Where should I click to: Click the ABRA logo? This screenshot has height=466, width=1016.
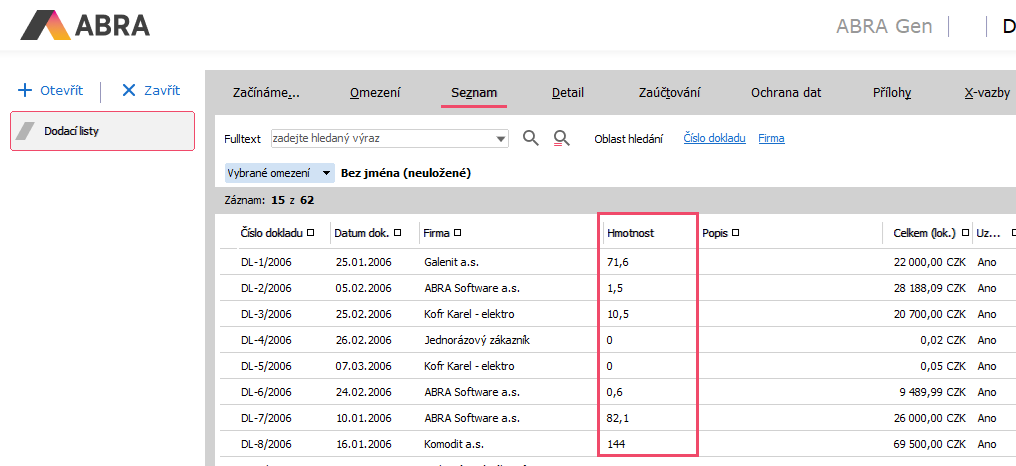pyautogui.click(x=85, y=25)
